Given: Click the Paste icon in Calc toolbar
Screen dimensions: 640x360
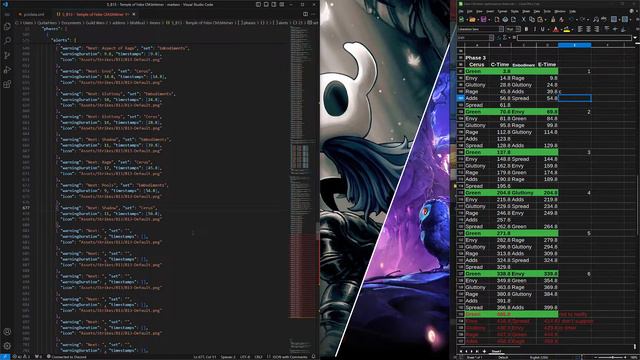Looking at the screenshot, I should pyautogui.click(x=540, y=19).
